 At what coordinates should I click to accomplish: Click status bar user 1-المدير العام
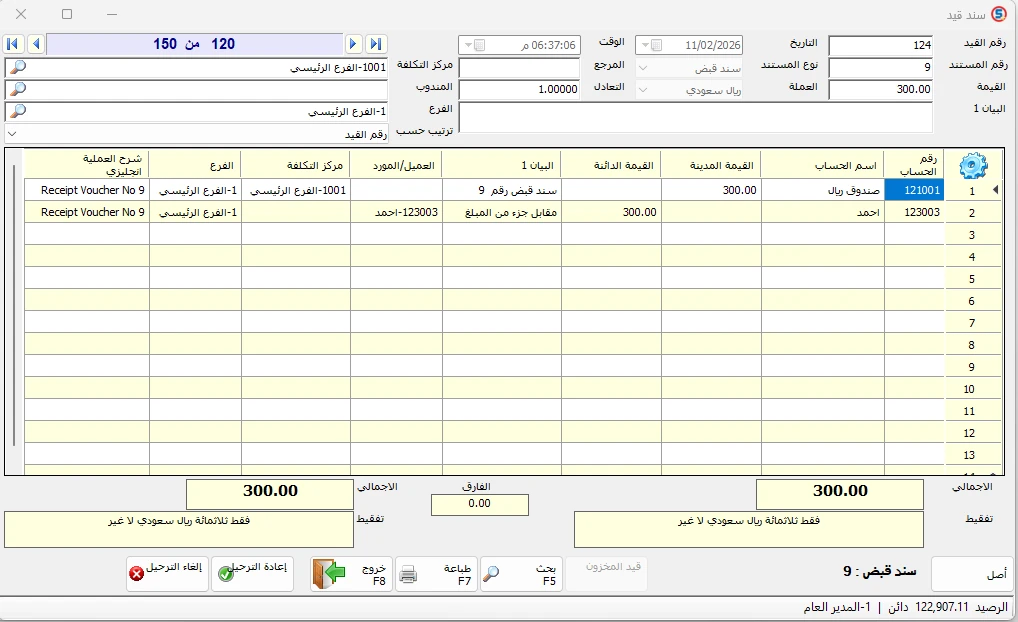tap(836, 607)
